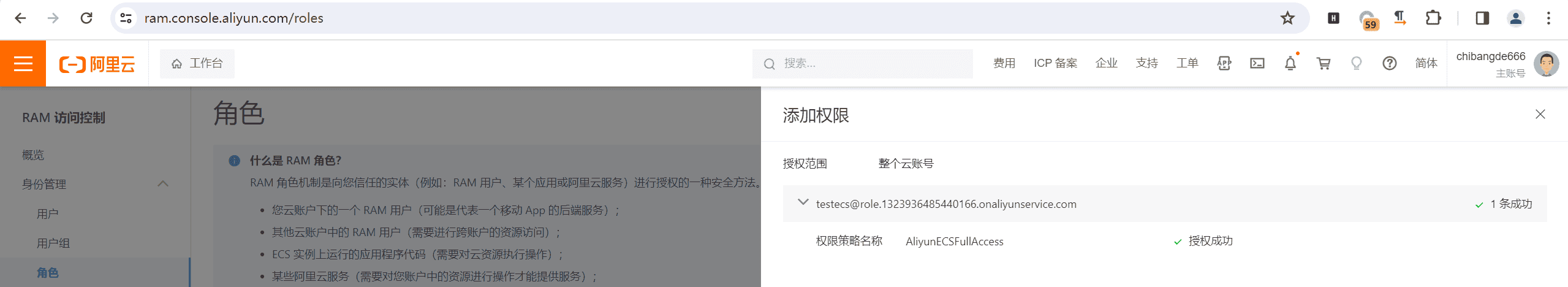Toggle the browser side panel
The image size is (1568, 287).
1482,18
